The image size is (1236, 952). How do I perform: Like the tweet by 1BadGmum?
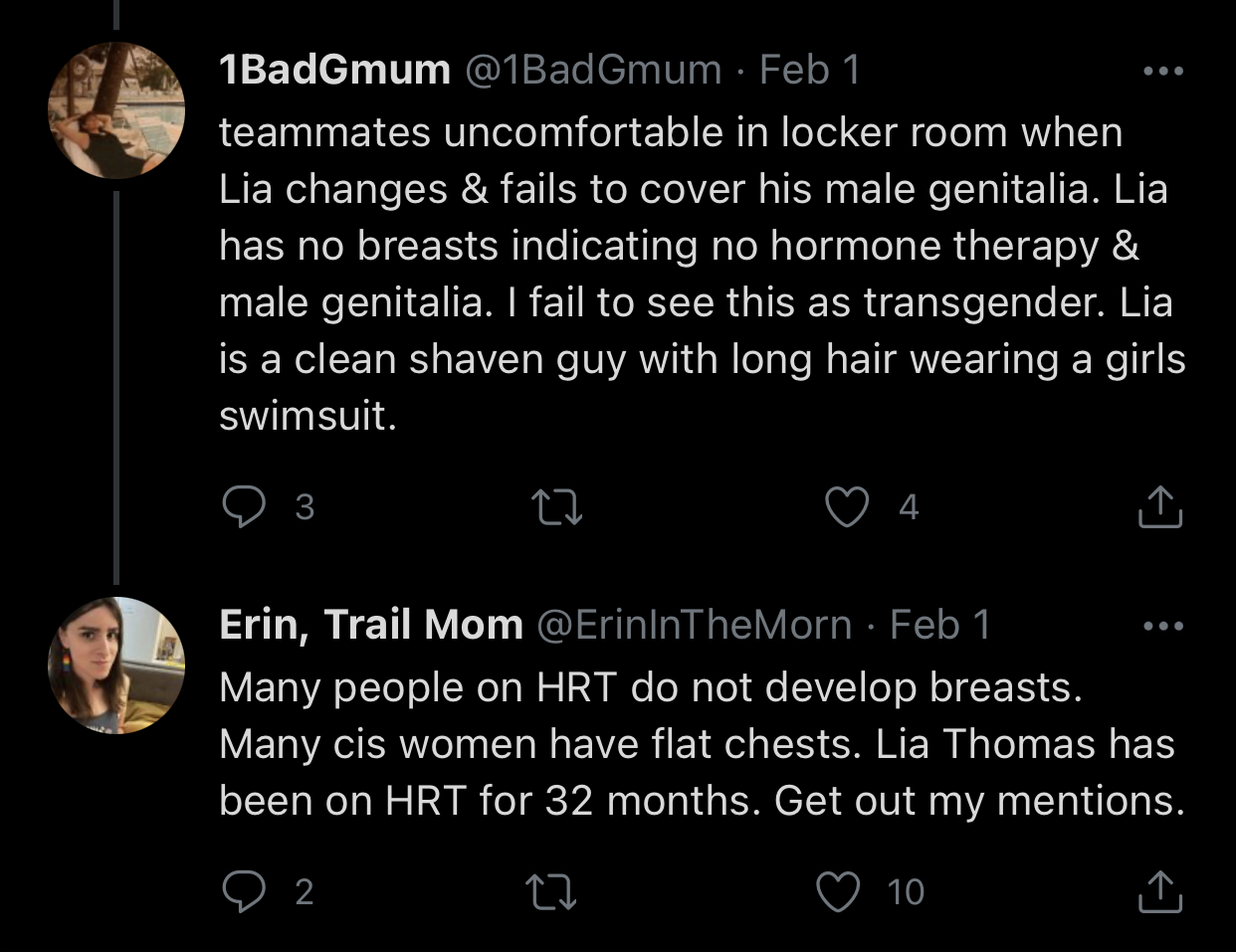[x=847, y=507]
